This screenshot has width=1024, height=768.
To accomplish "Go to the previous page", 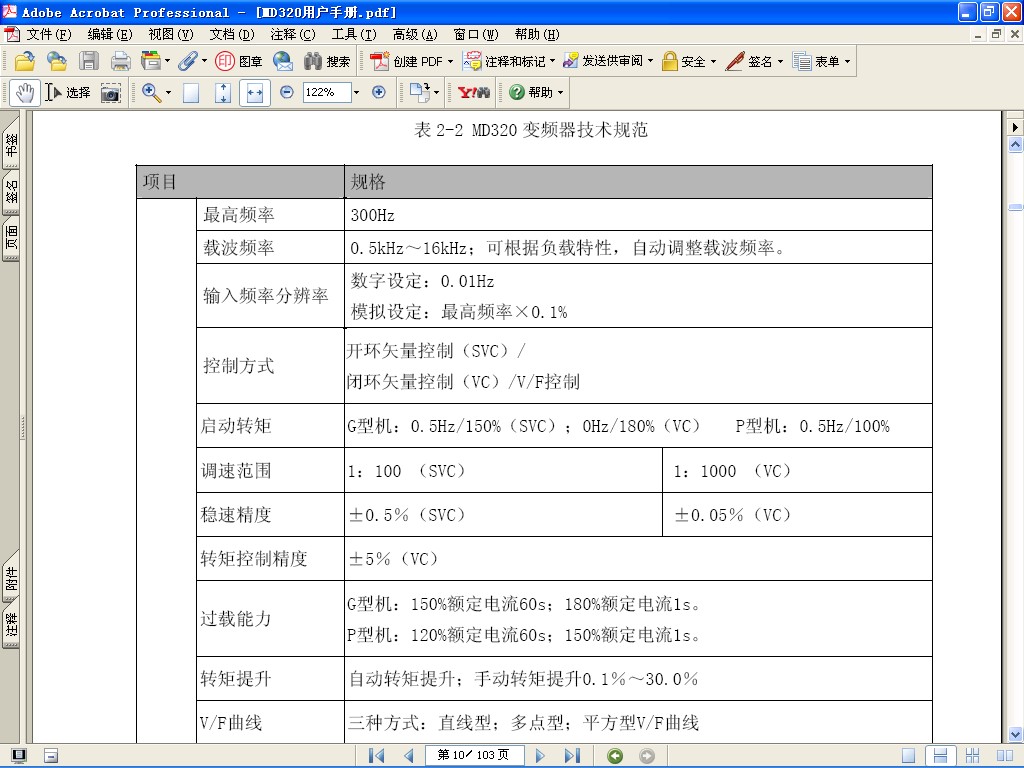I will [x=409, y=756].
